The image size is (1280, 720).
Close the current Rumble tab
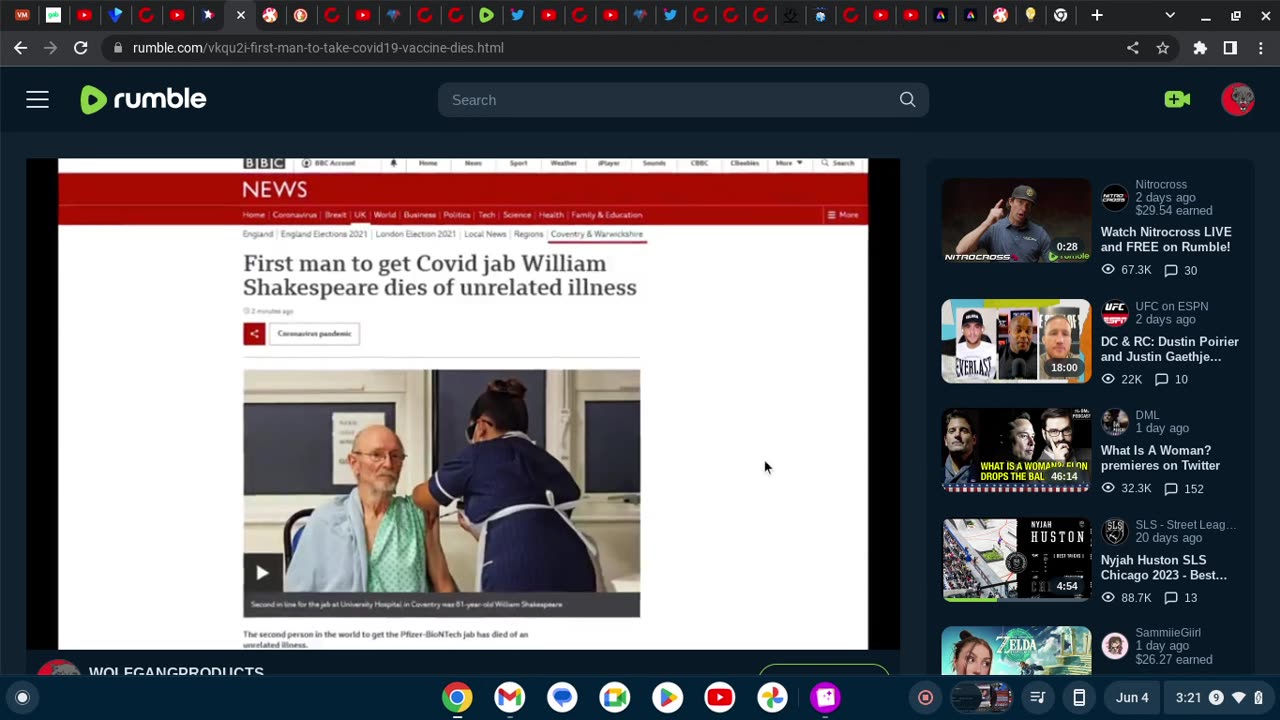(240, 15)
